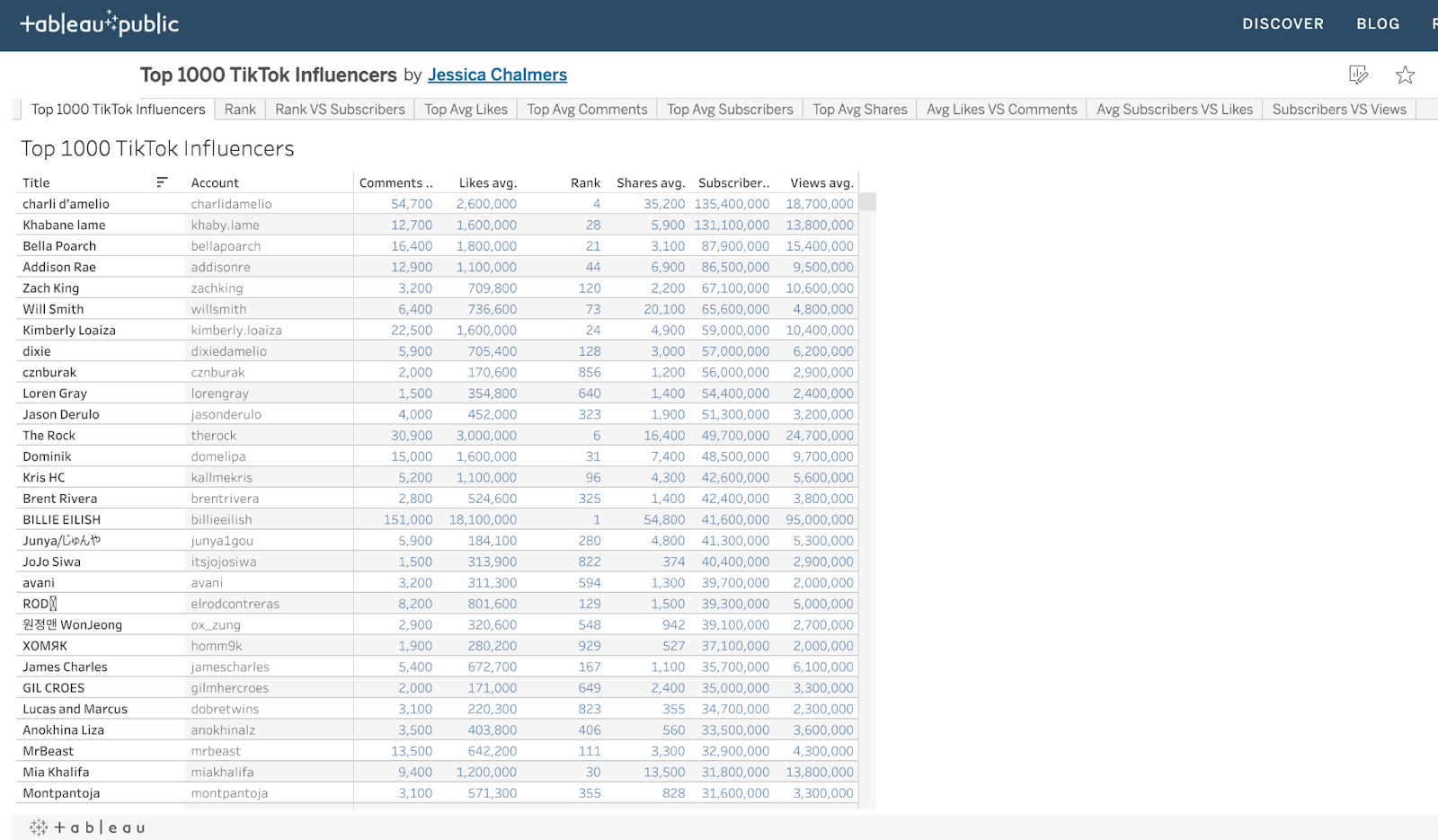This screenshot has height=840, width=1438.
Task: Click the Tableau footer logo
Action: pyautogui.click(x=87, y=827)
